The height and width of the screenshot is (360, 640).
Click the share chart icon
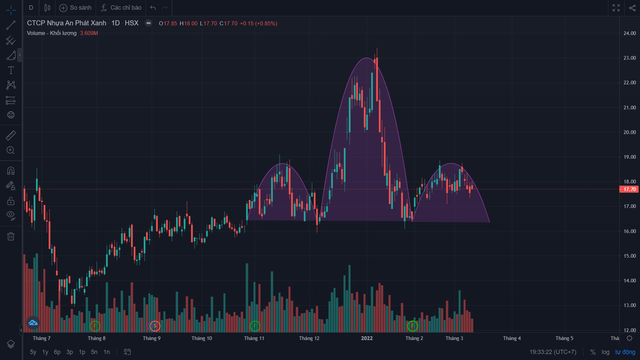632,8
